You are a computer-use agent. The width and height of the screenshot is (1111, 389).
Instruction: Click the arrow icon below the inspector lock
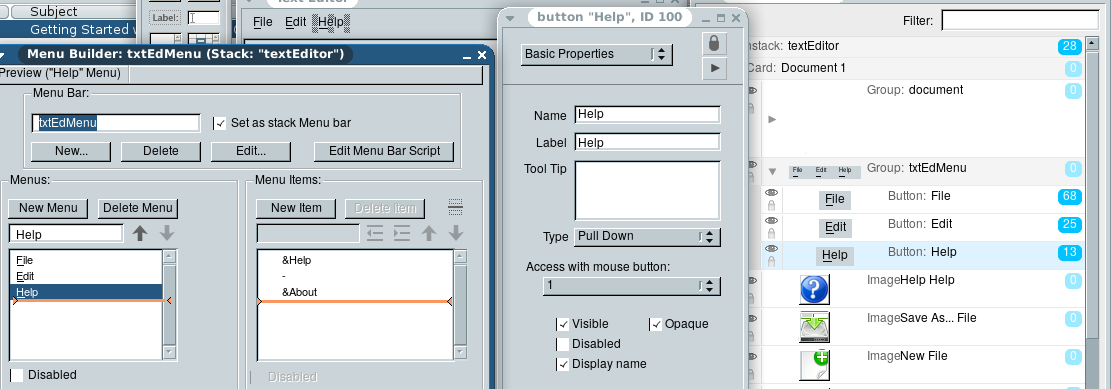click(x=714, y=68)
